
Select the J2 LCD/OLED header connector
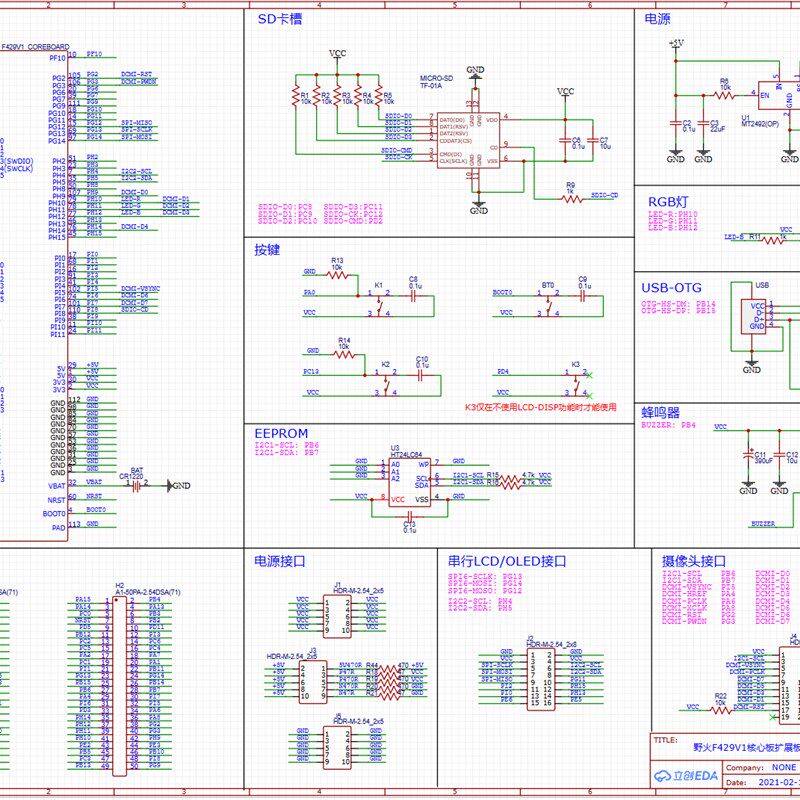click(x=541, y=679)
